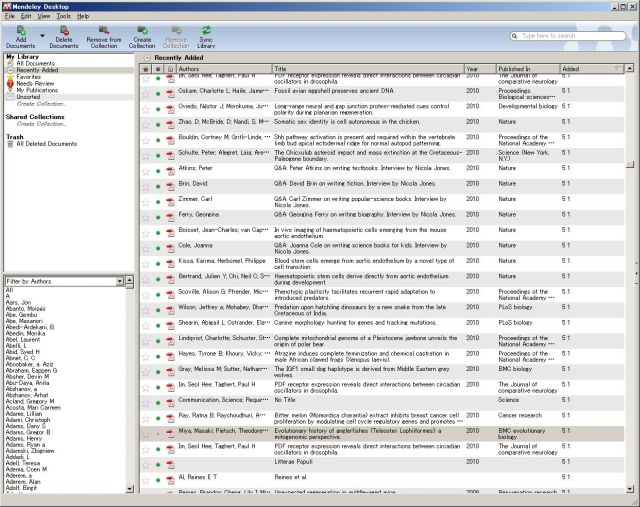640x507 pixels.
Task: Open the Edit menu
Action: 26,16
